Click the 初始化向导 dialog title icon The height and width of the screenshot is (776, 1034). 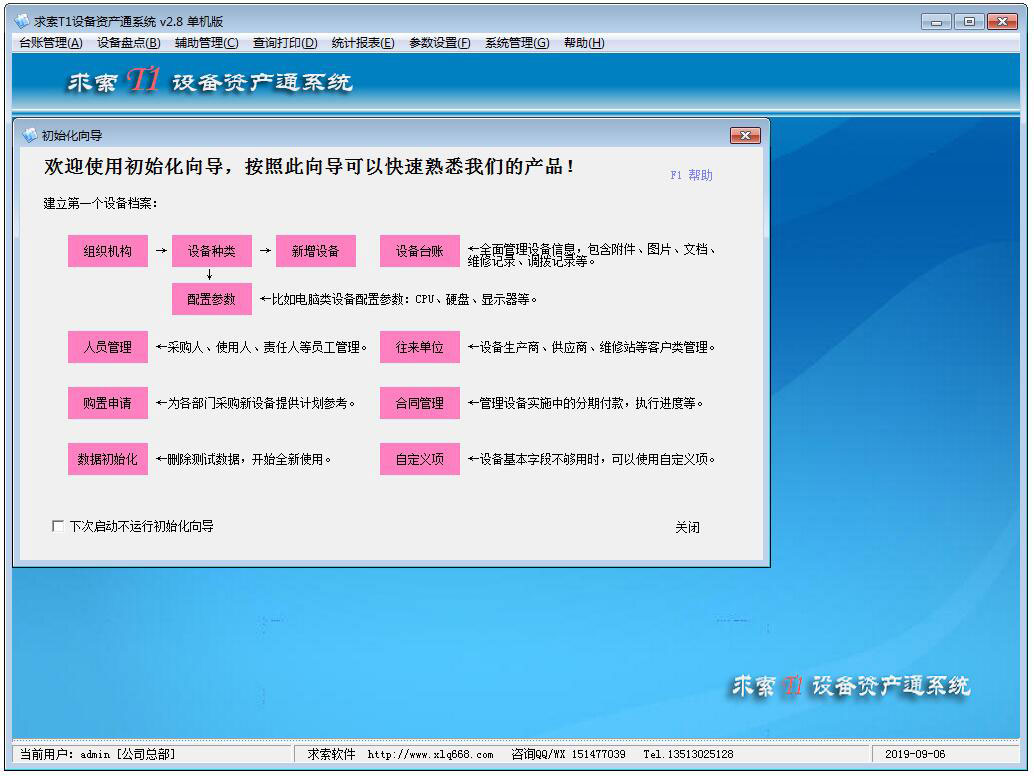tap(29, 135)
